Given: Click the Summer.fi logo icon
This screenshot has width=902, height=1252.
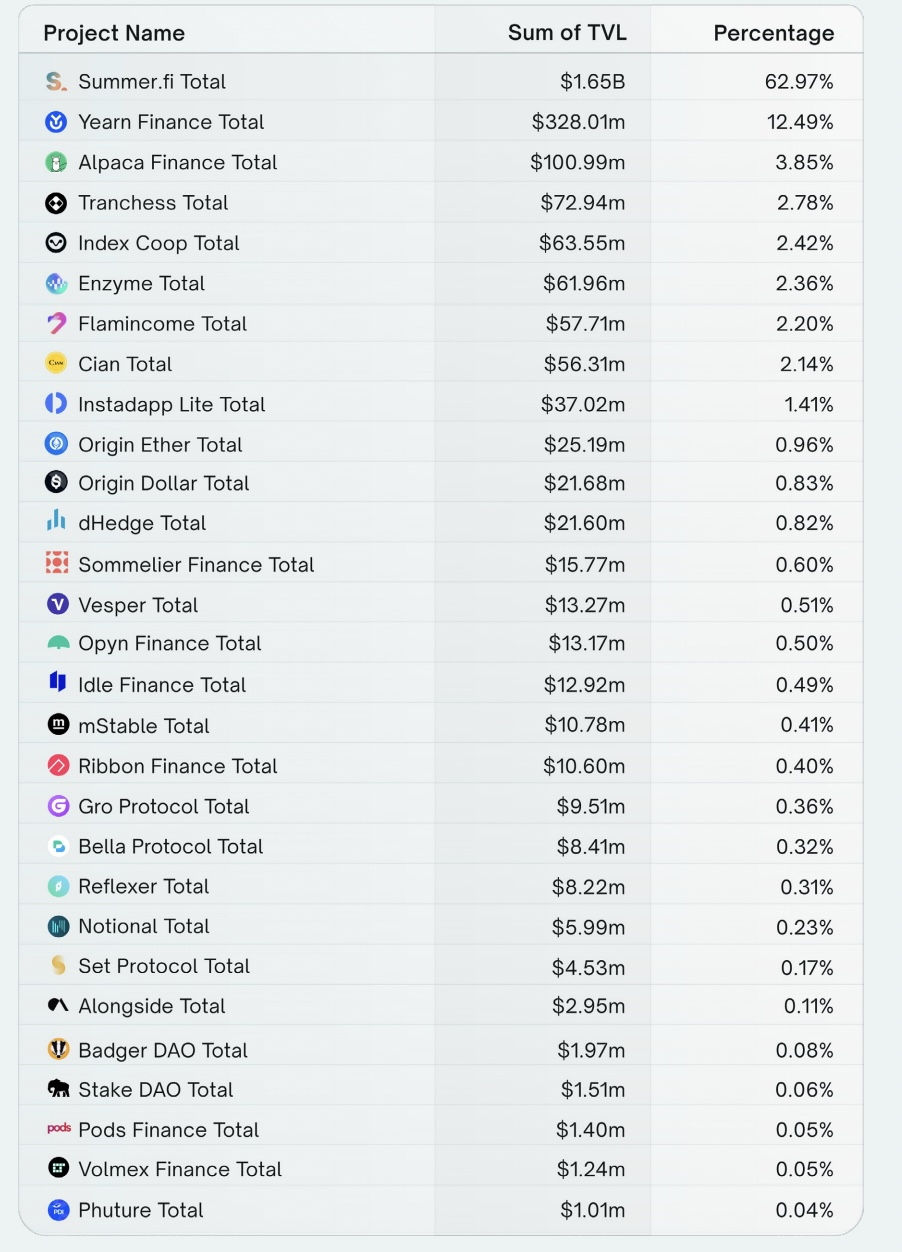Looking at the screenshot, I should coord(57,82).
